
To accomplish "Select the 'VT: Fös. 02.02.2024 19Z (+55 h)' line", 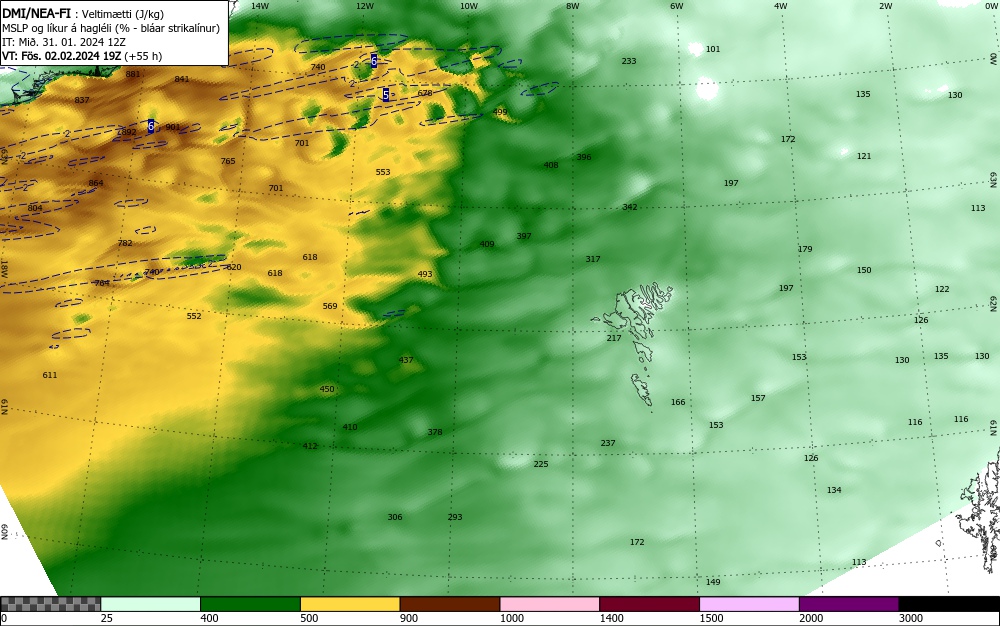I will 82,56.
